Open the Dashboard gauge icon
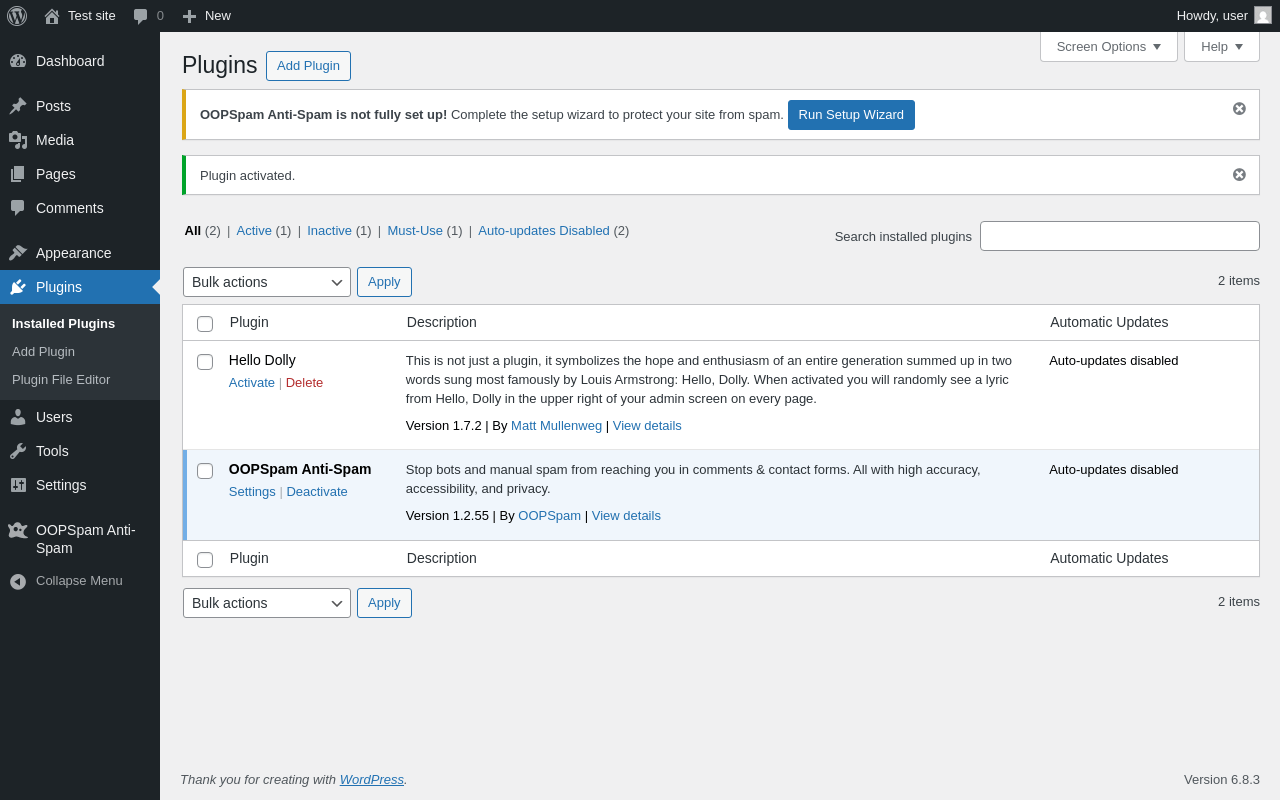This screenshot has width=1280, height=800. pyautogui.click(x=18, y=61)
